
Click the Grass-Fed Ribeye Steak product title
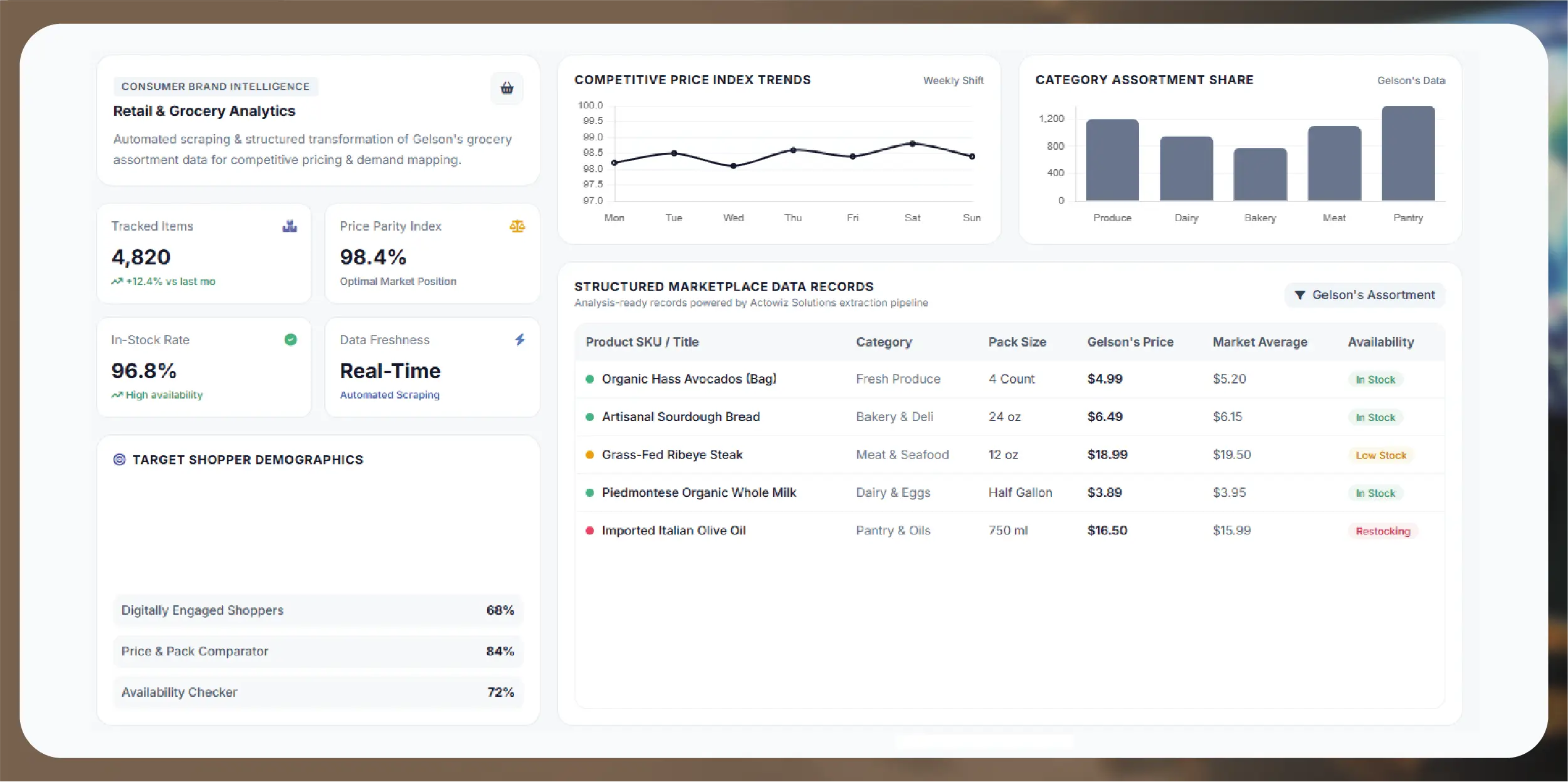coord(672,455)
